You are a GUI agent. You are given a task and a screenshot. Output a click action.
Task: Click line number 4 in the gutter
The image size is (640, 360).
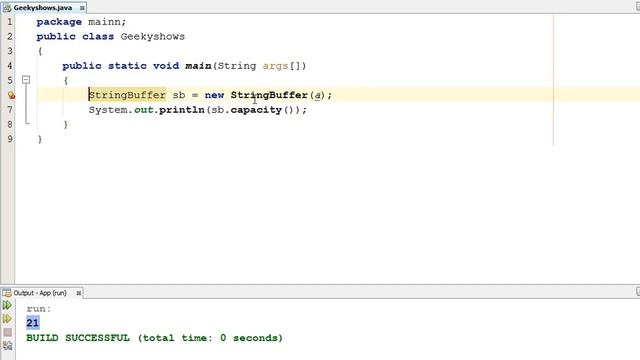pyautogui.click(x=10, y=66)
